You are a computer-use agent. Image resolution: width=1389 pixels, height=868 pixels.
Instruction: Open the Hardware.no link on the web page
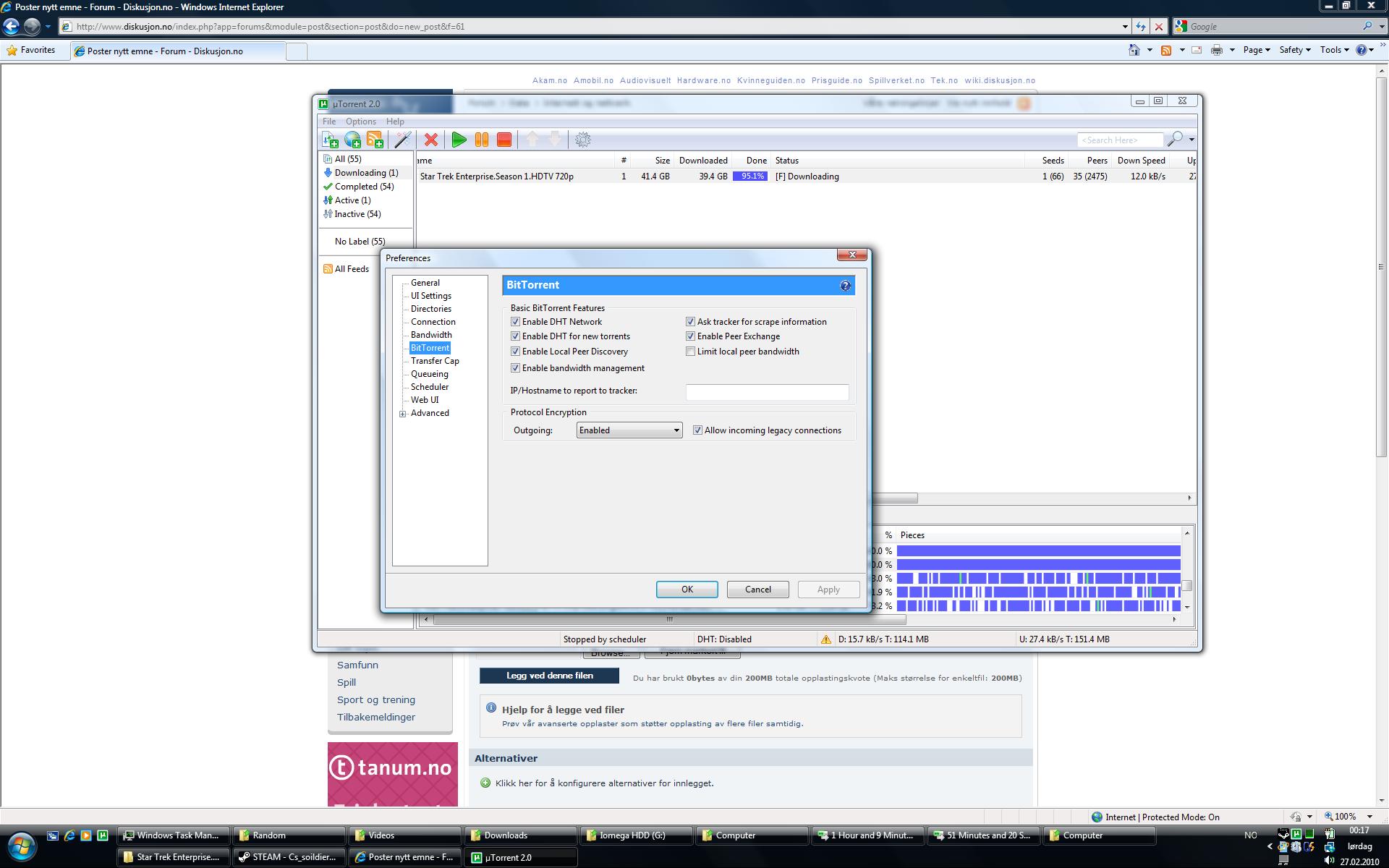point(704,80)
